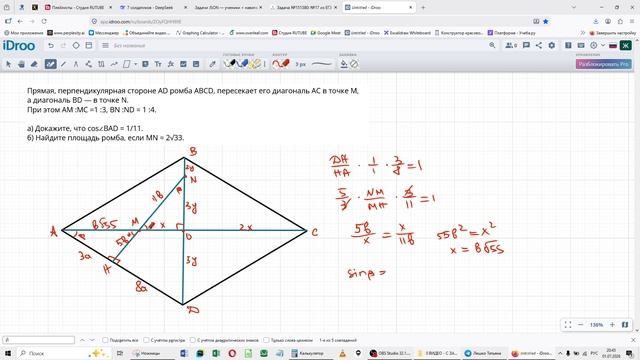Viewport: 640px width, 360px height.
Task: Open the Graphing Calculator bookmark
Action: click(x=200, y=33)
